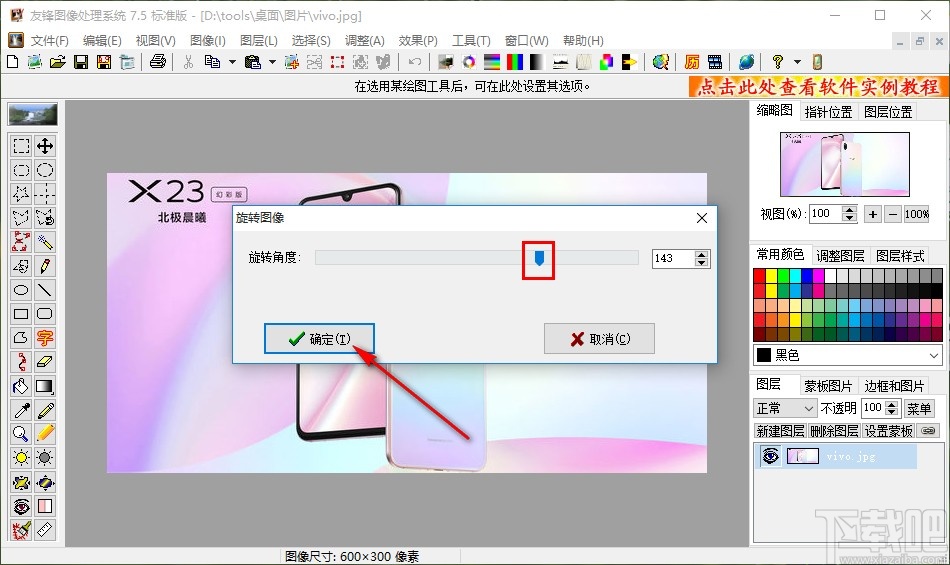Select the rectangular marquee selection tool
This screenshot has height=565, width=950.
click(x=21, y=146)
